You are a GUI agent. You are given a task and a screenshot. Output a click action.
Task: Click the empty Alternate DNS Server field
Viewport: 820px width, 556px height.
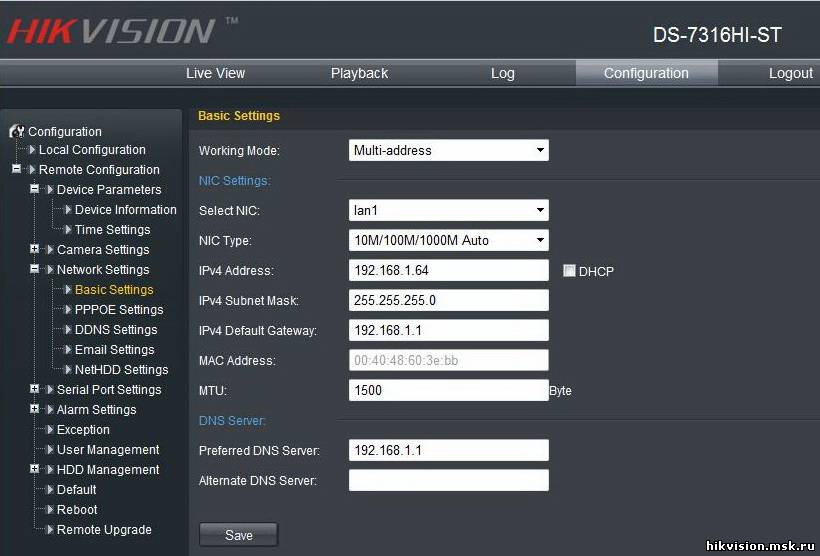click(x=449, y=480)
